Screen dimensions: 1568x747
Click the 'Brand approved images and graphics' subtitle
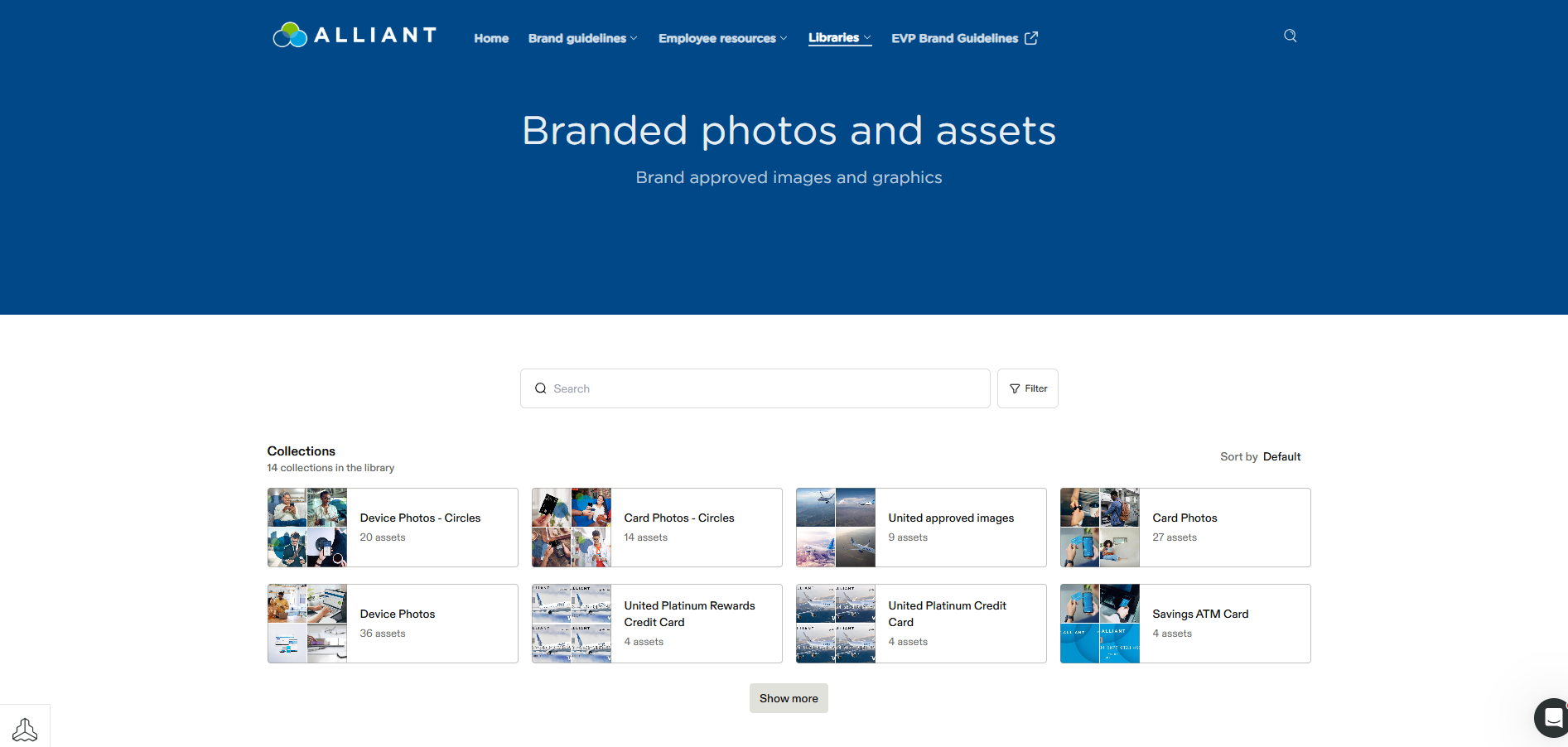(x=789, y=177)
